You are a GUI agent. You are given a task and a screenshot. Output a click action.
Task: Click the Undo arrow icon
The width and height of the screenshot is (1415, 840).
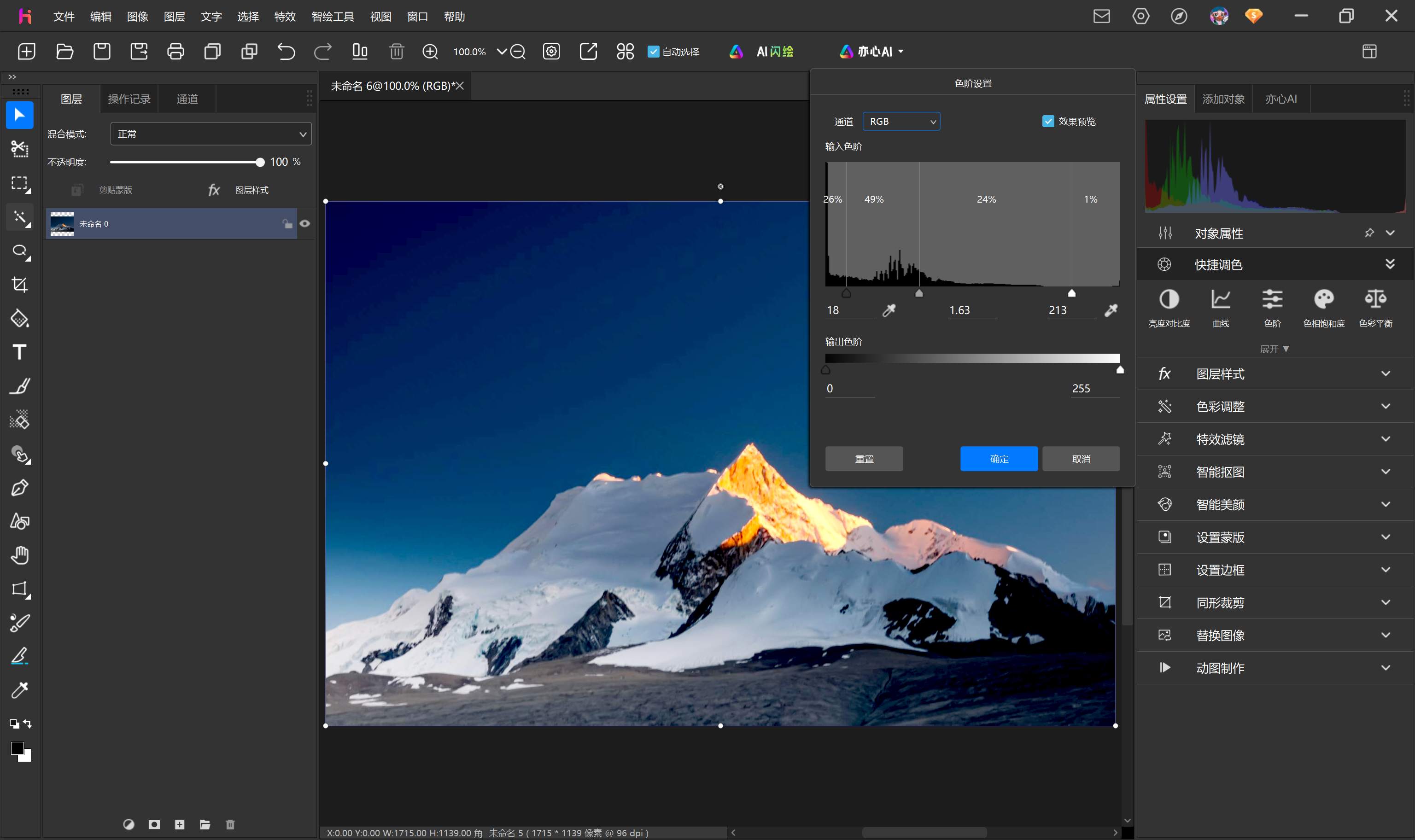point(286,52)
